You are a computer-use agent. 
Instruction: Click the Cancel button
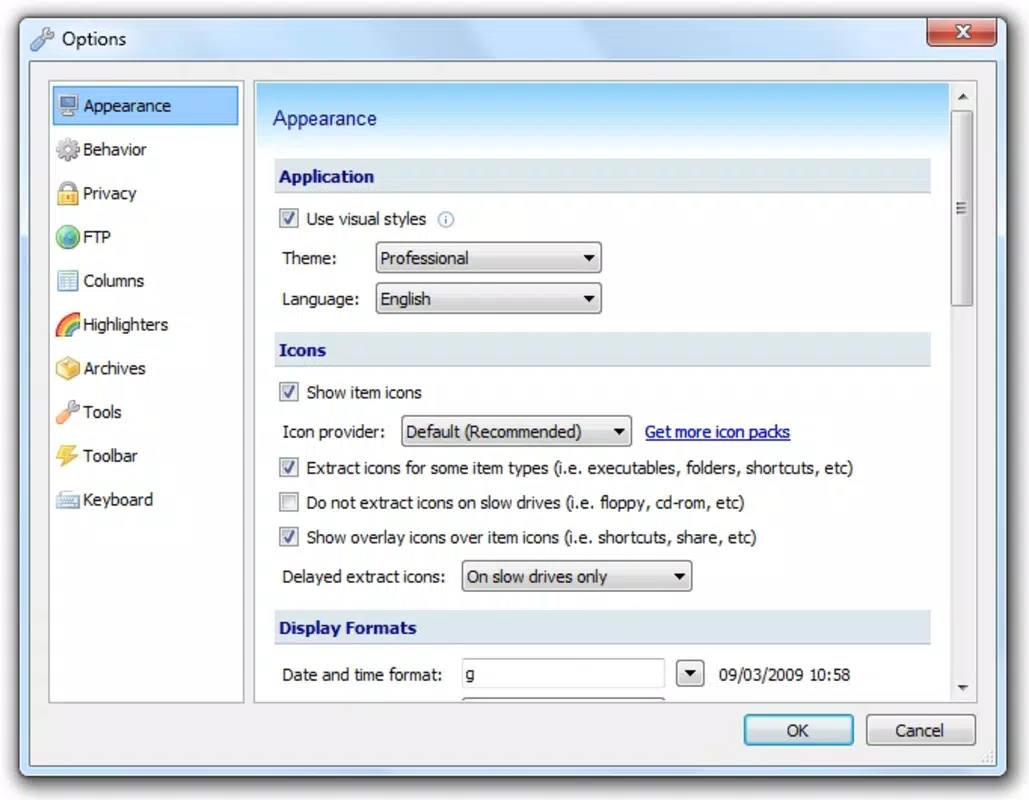pos(920,730)
